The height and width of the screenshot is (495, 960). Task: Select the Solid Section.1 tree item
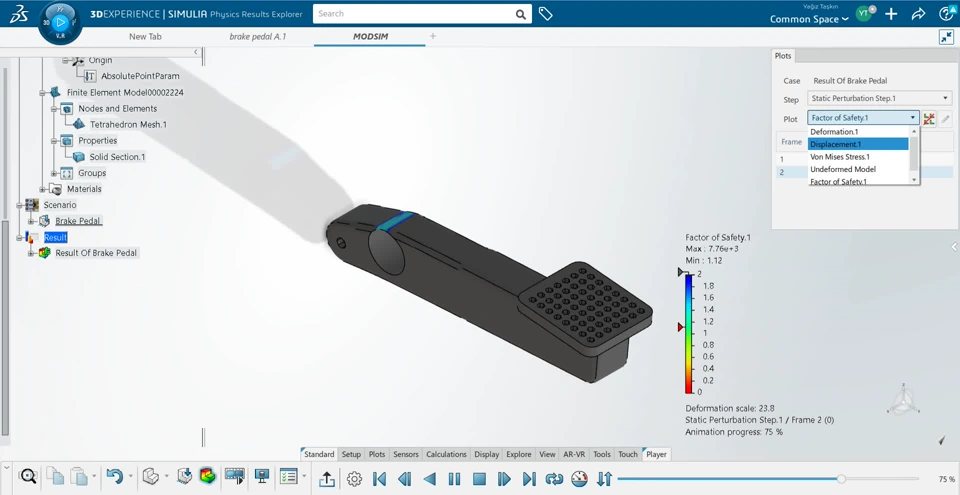click(118, 157)
